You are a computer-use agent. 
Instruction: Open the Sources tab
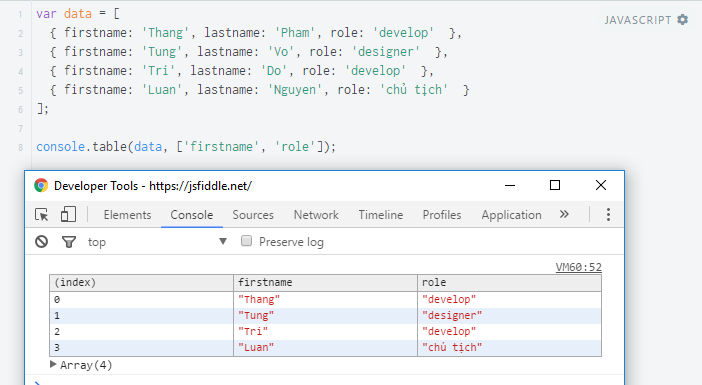[x=253, y=215]
